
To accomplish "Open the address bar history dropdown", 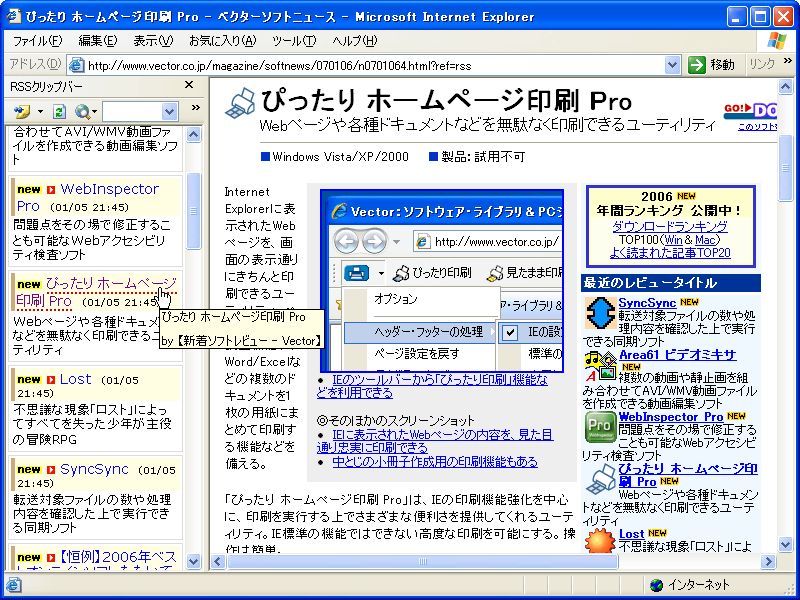I will point(672,65).
